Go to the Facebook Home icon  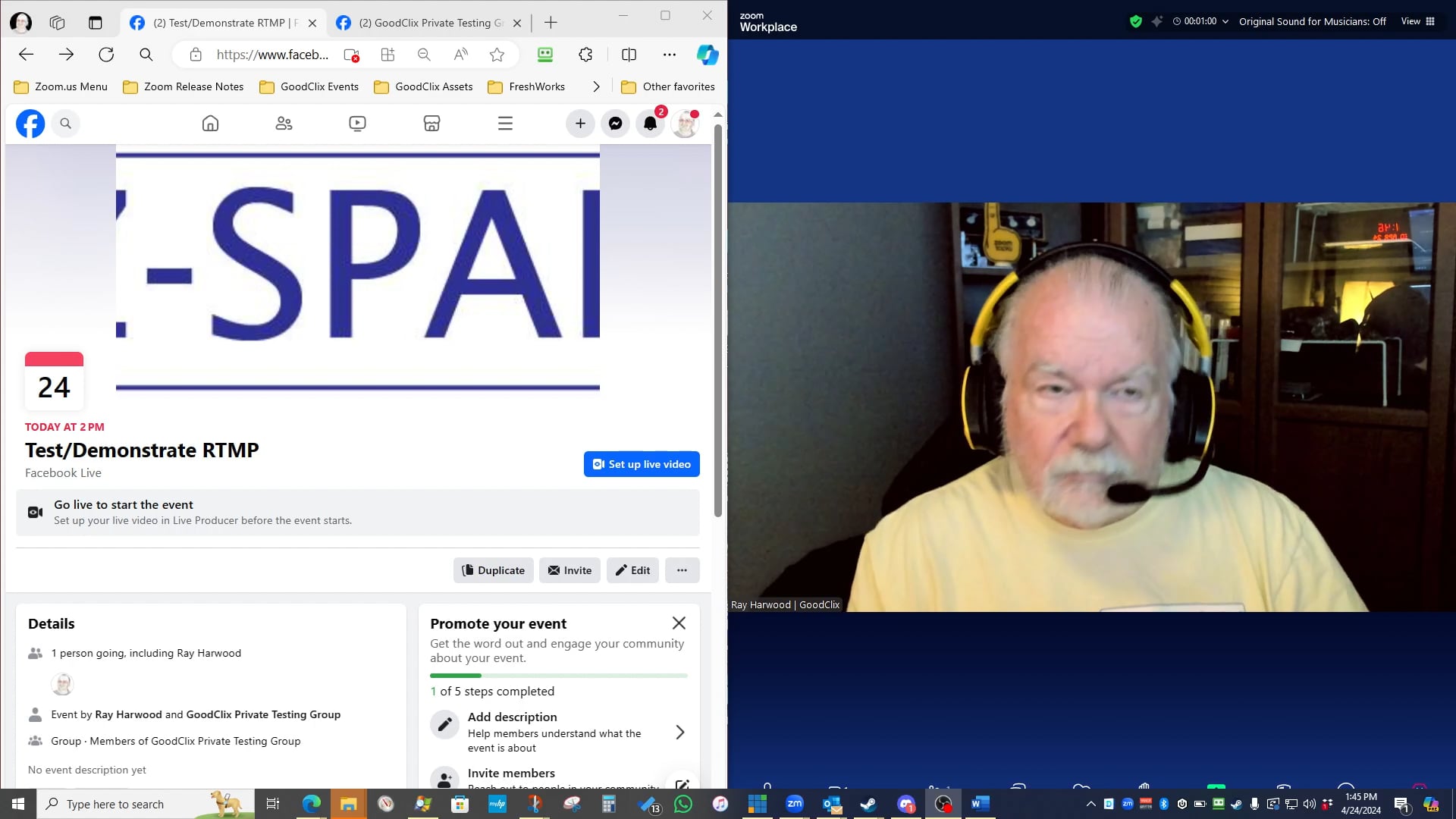click(210, 123)
